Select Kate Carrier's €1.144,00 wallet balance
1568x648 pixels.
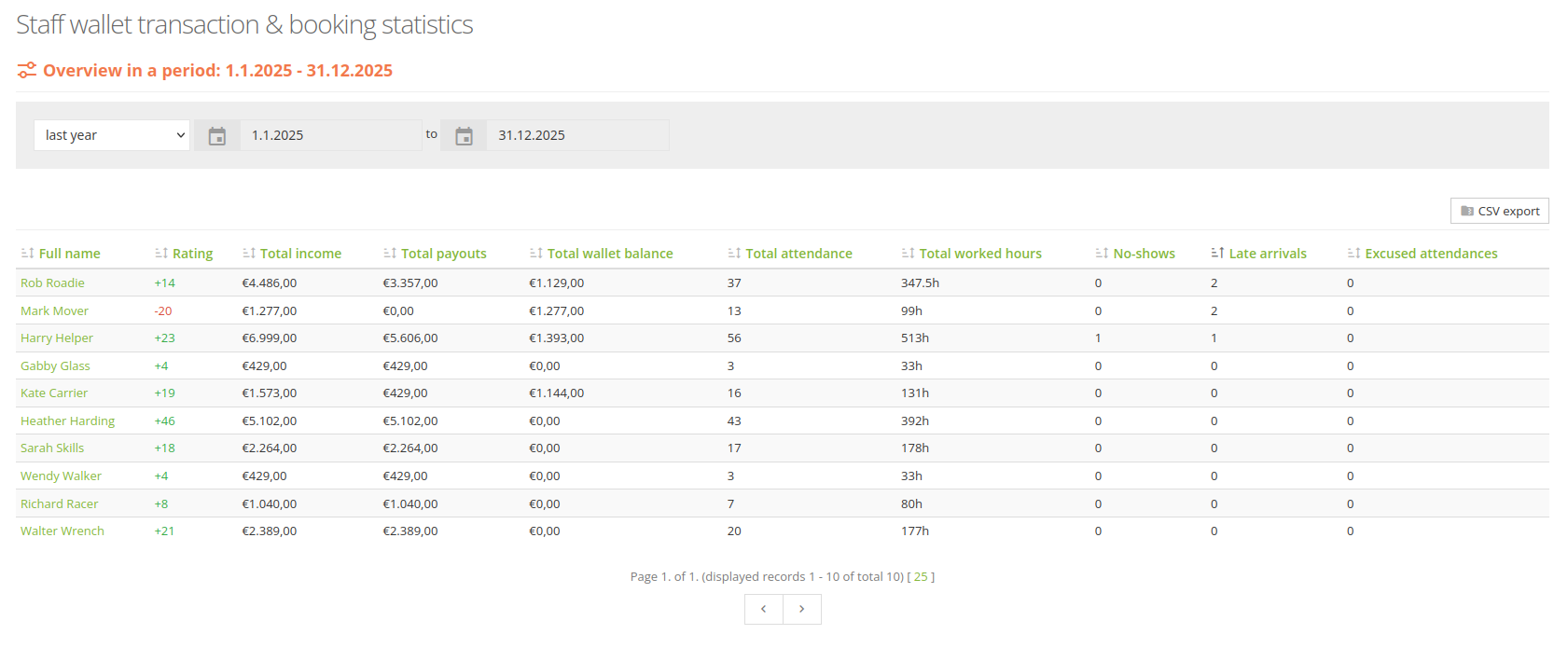557,393
